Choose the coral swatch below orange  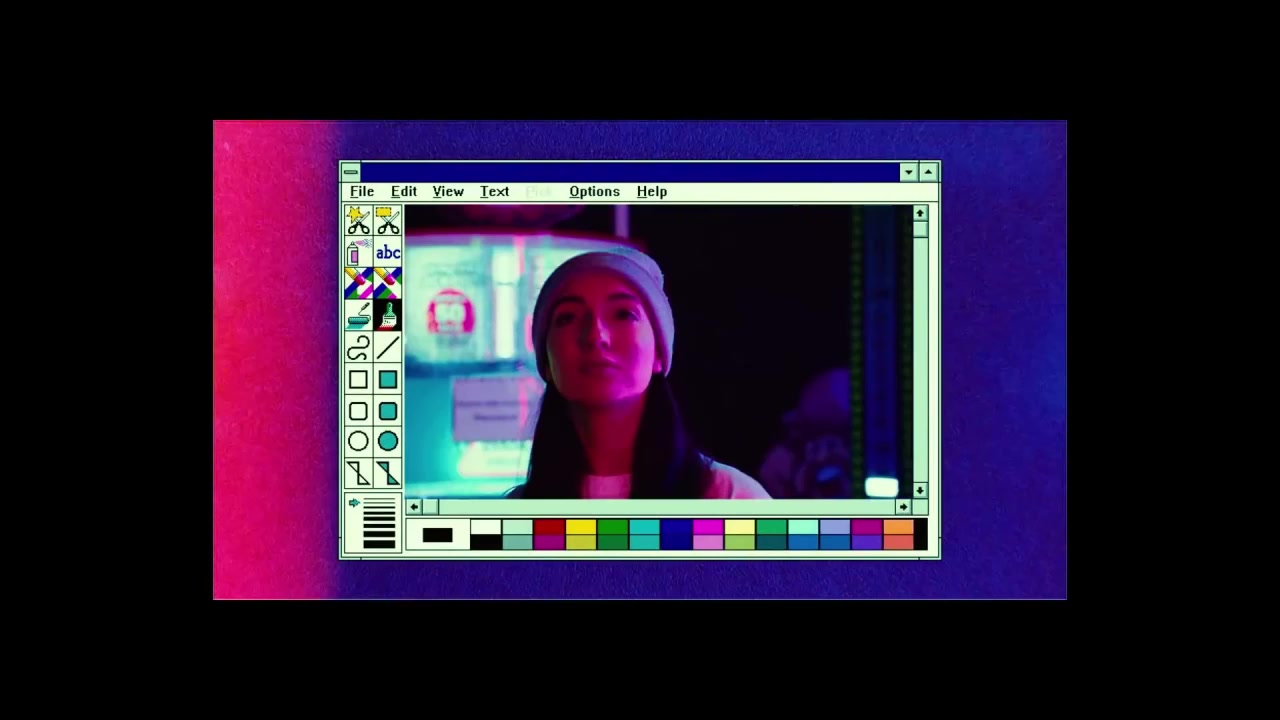click(898, 542)
